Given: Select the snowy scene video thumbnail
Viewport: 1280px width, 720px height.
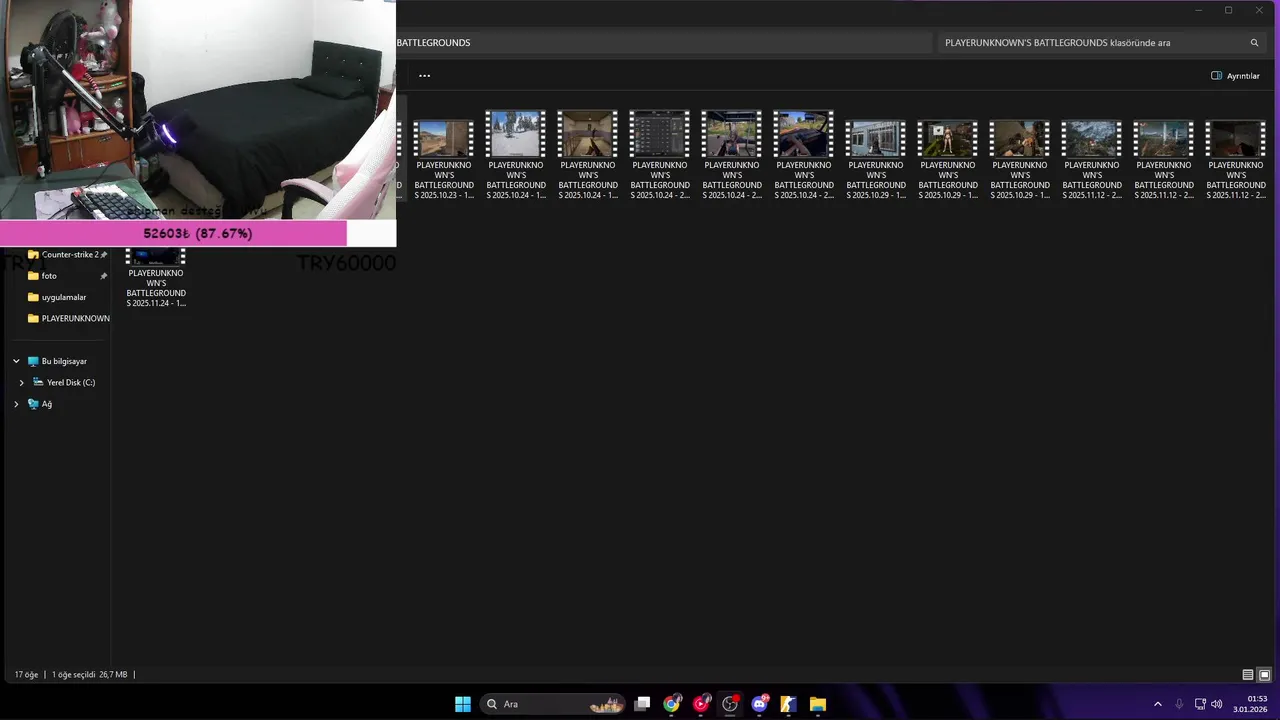Looking at the screenshot, I should coord(516,134).
